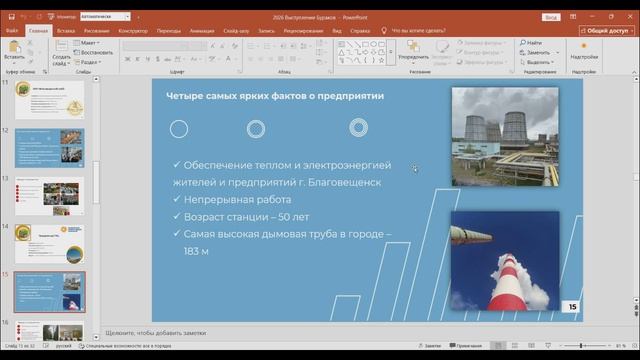
Task: Click the Share (Общий доступ) button
Action: pyautogui.click(x=607, y=31)
